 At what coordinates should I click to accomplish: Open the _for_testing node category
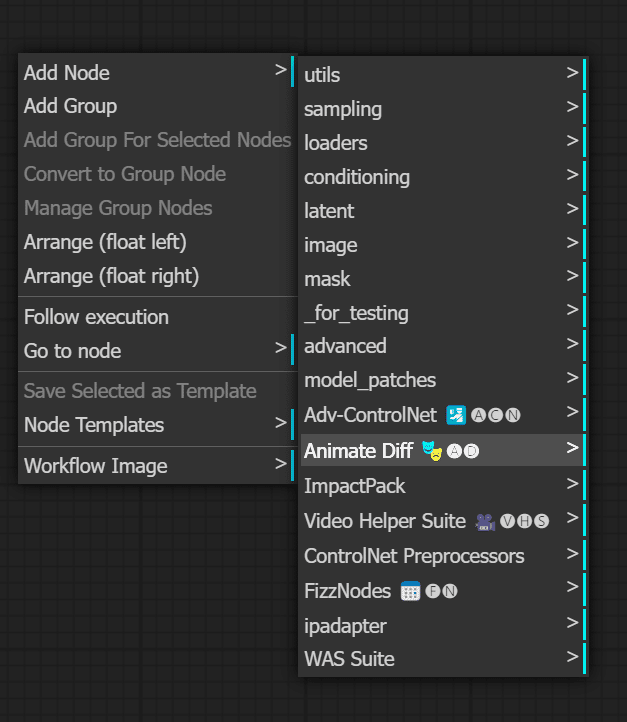(443, 313)
